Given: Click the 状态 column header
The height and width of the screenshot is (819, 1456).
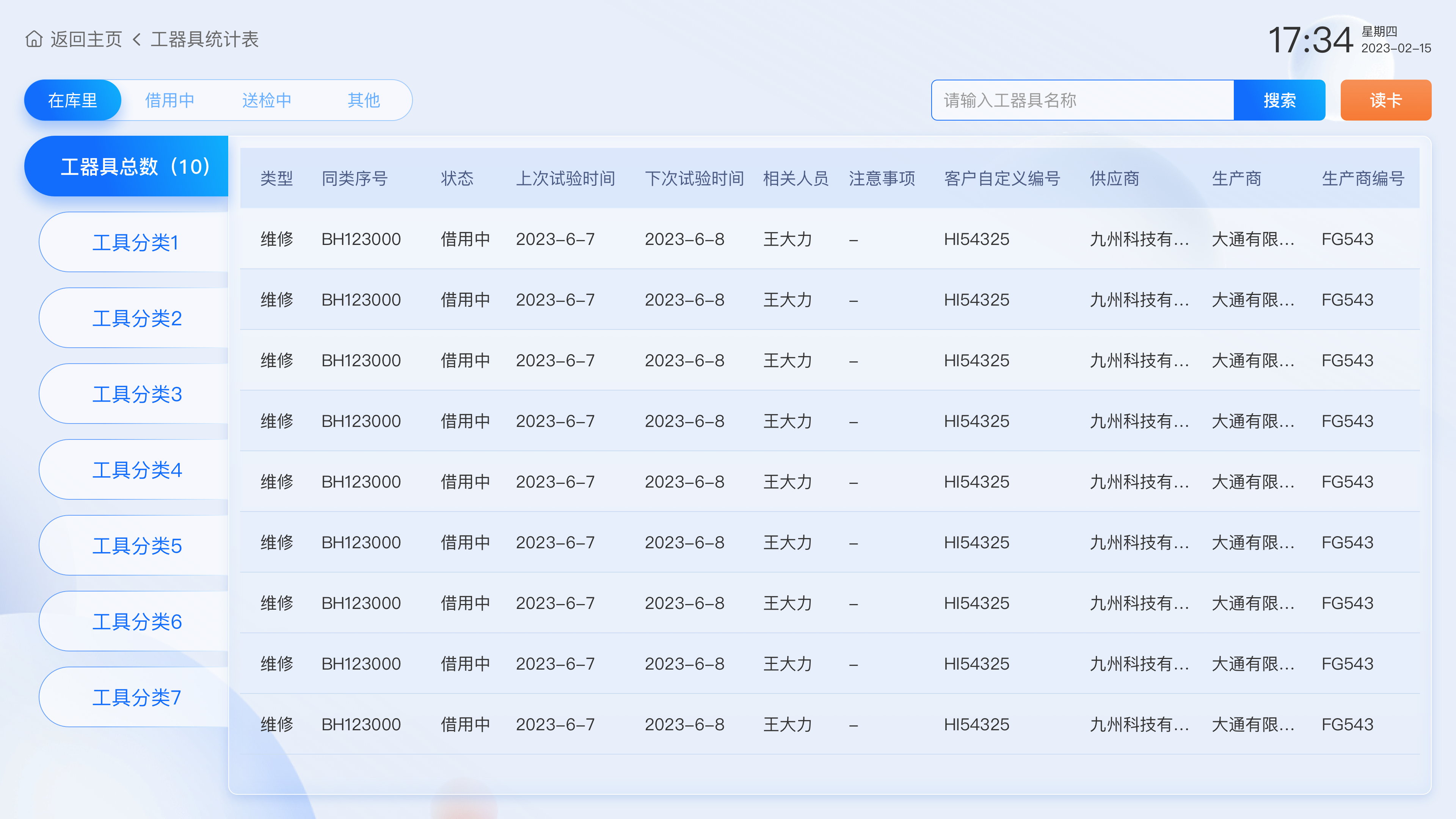Looking at the screenshot, I should click(x=457, y=179).
